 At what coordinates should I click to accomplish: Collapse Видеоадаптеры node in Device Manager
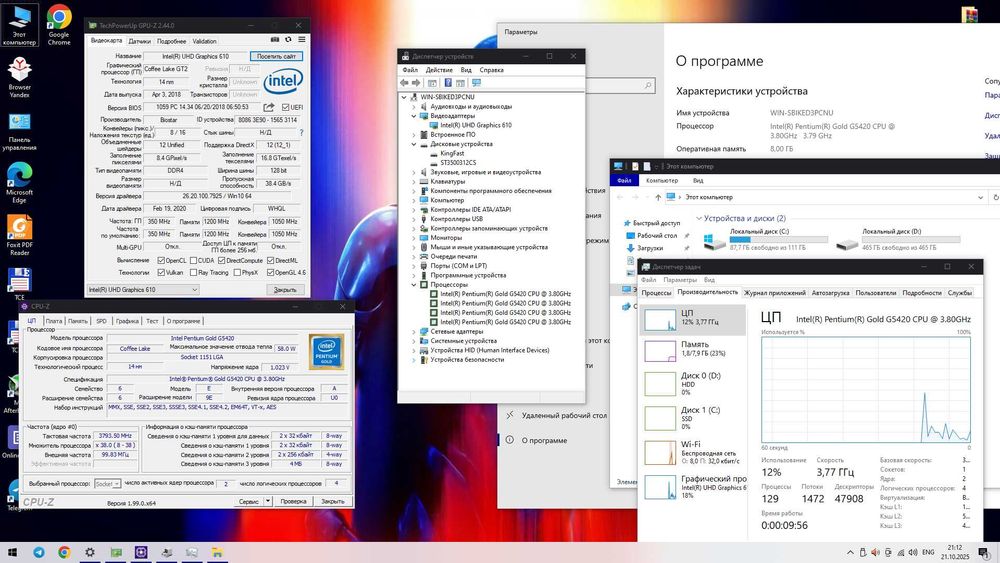click(x=414, y=116)
